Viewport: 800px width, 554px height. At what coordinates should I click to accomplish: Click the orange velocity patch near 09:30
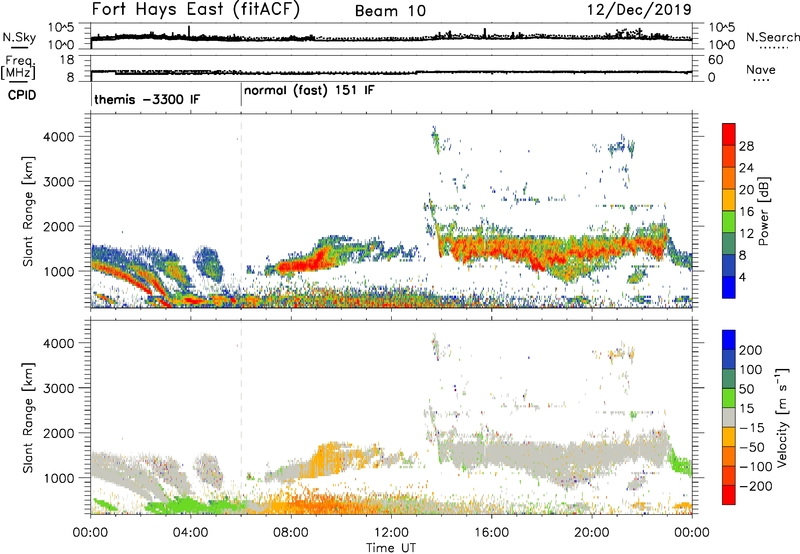327,458
